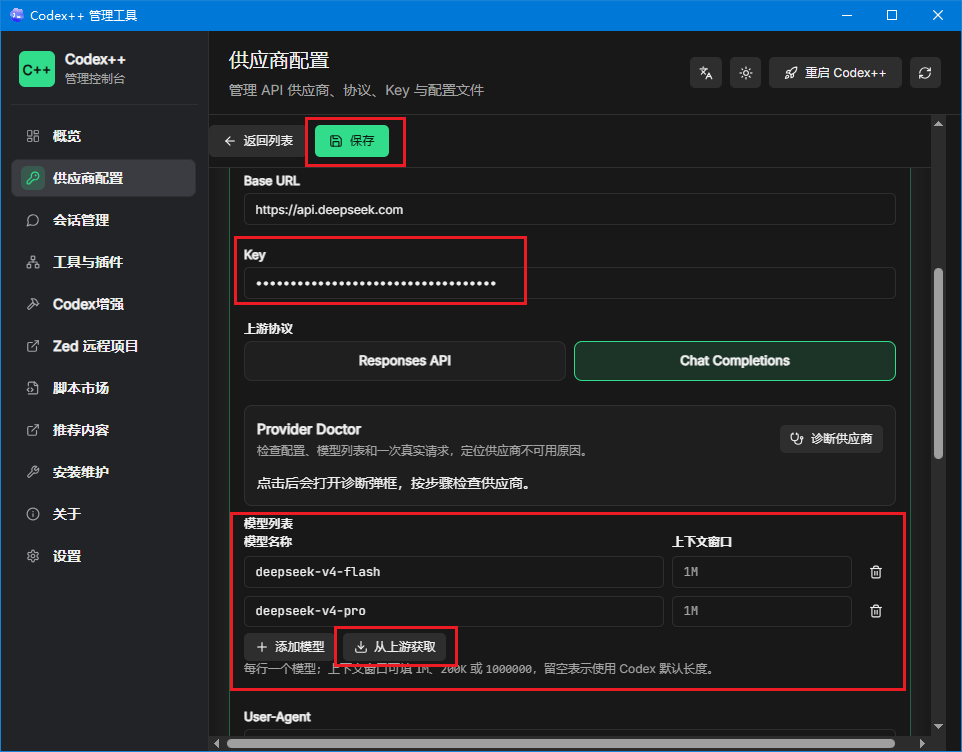
Task: Click the scroll up arrow
Action: [x=938, y=124]
